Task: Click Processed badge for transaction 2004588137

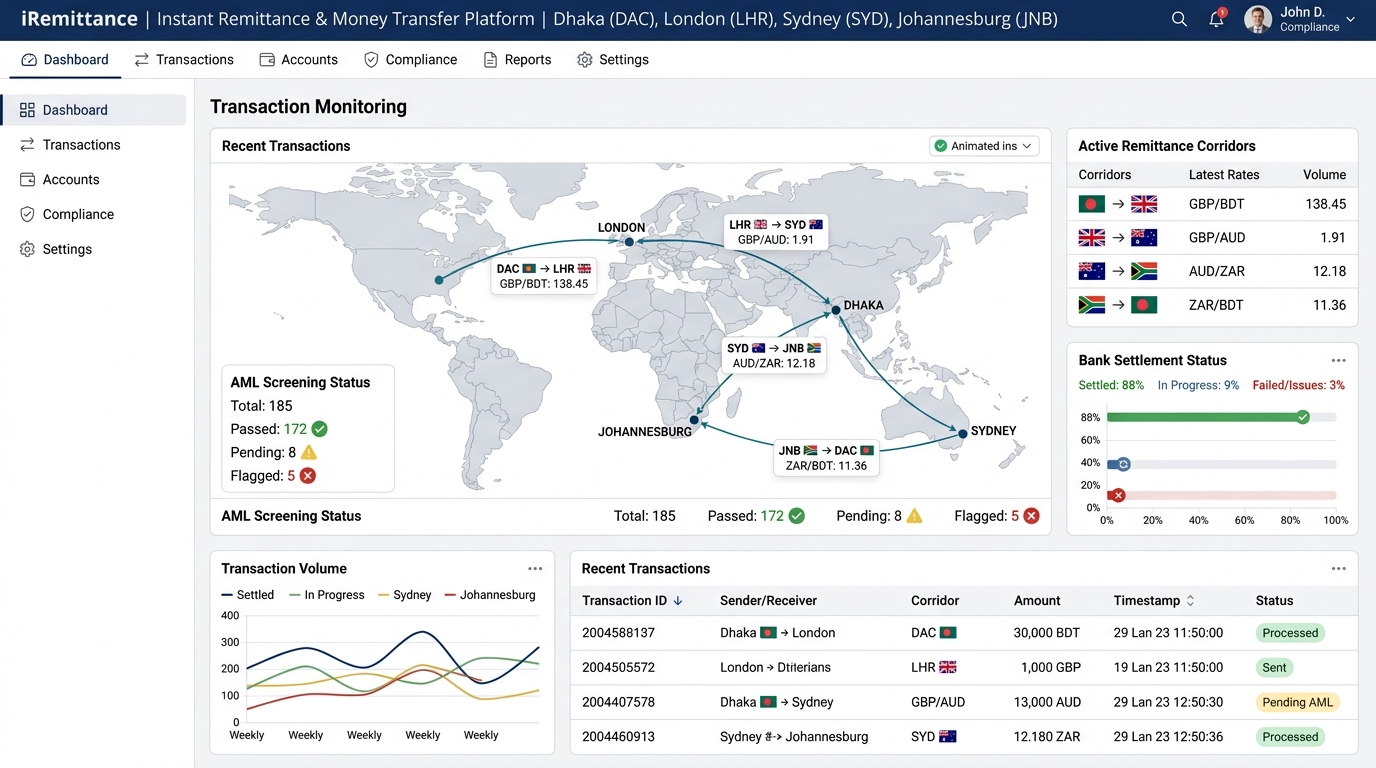Action: point(1290,633)
